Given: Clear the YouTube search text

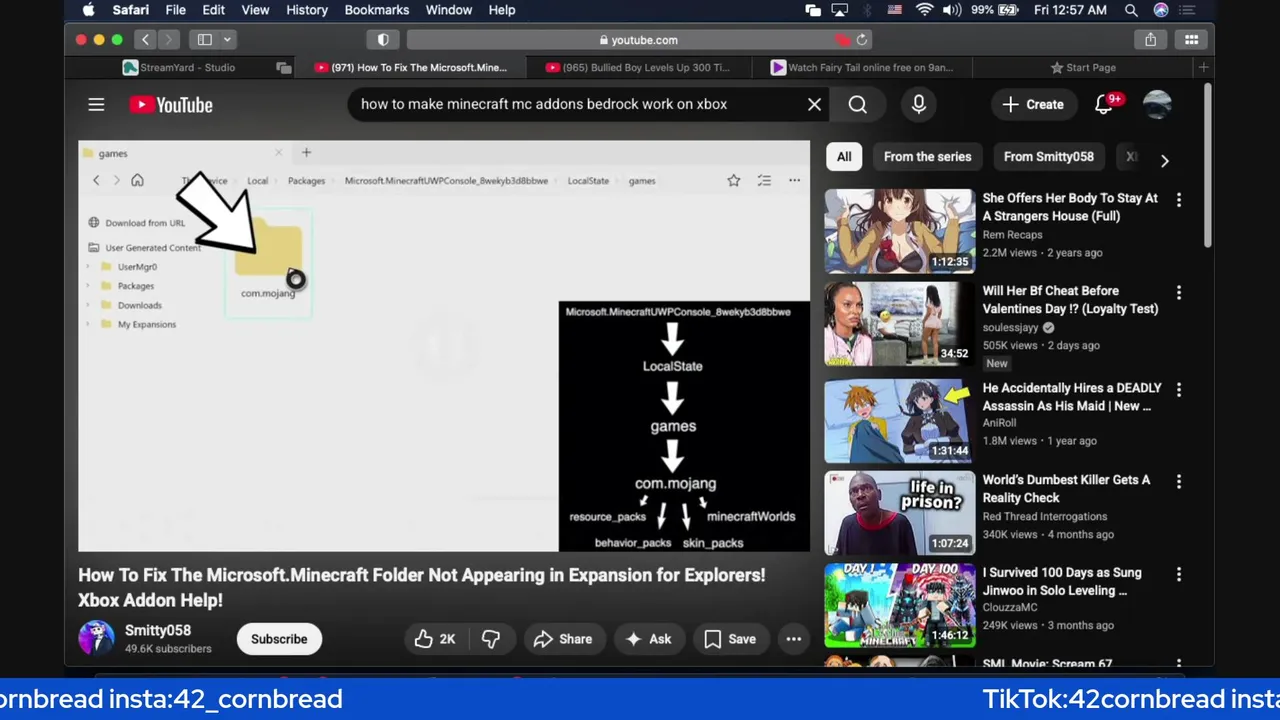Looking at the screenshot, I should click(814, 104).
